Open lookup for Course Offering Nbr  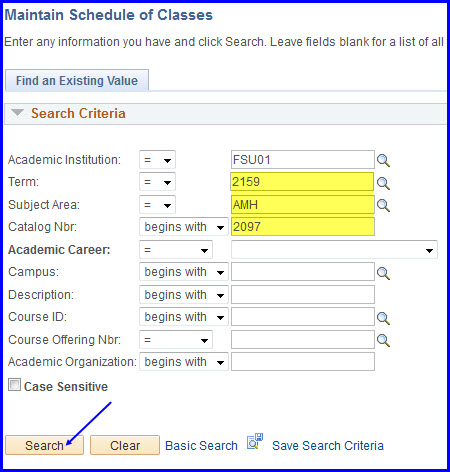(383, 340)
